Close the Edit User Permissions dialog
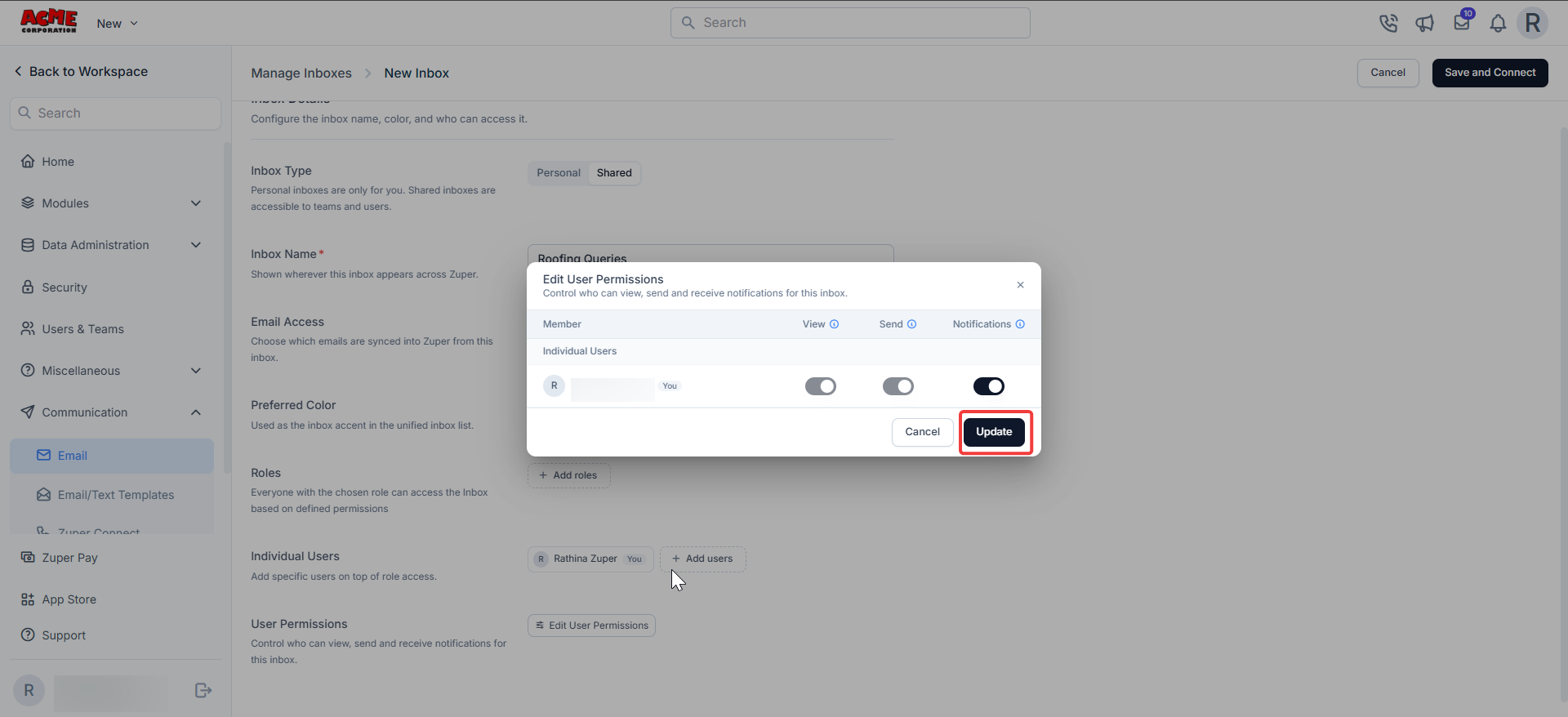 tap(1020, 285)
